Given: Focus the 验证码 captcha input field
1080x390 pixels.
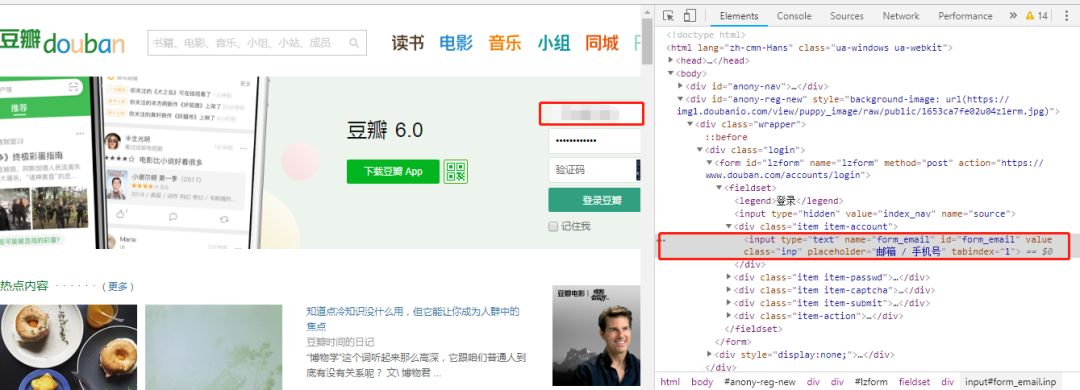Looking at the screenshot, I should pyautogui.click(x=591, y=170).
